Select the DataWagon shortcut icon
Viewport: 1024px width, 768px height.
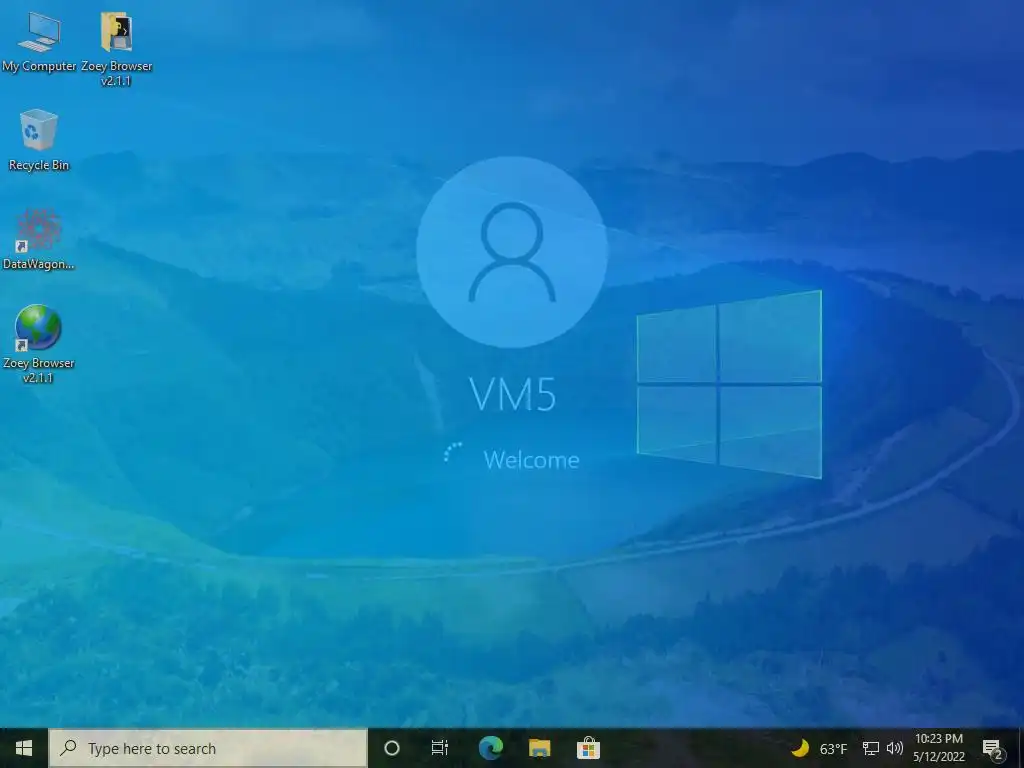pos(39,239)
